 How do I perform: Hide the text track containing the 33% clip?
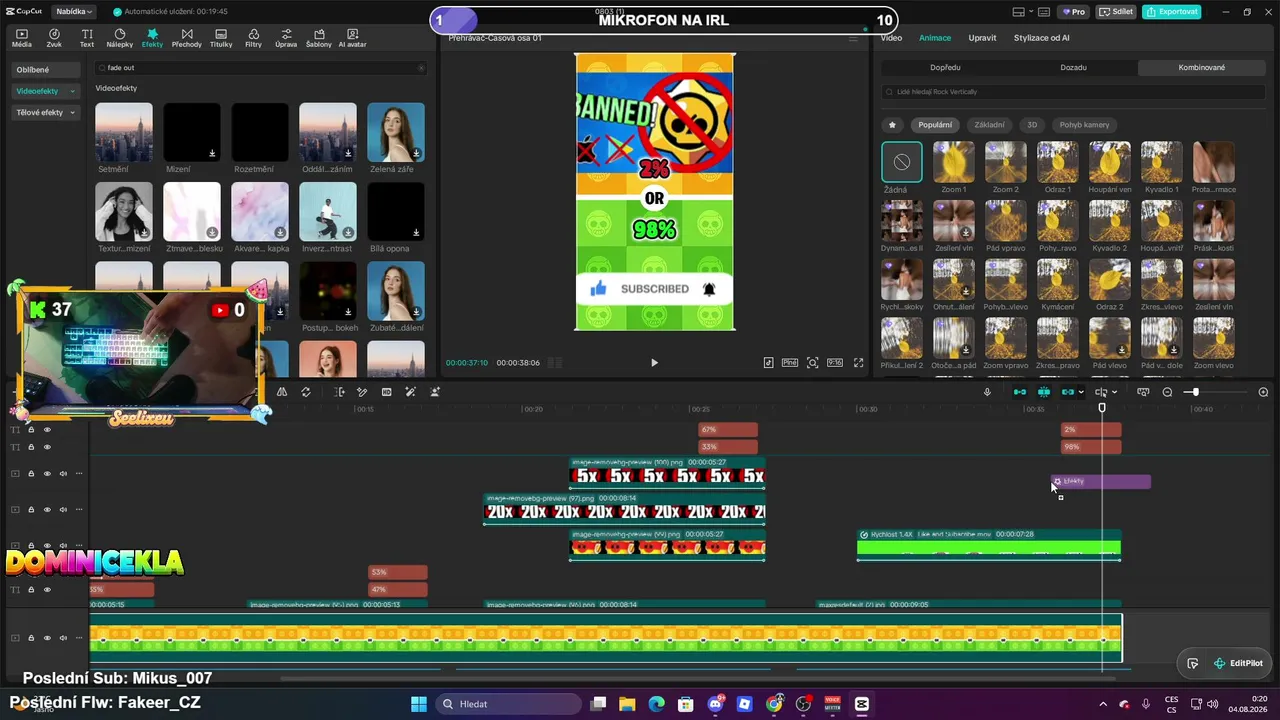[47, 447]
